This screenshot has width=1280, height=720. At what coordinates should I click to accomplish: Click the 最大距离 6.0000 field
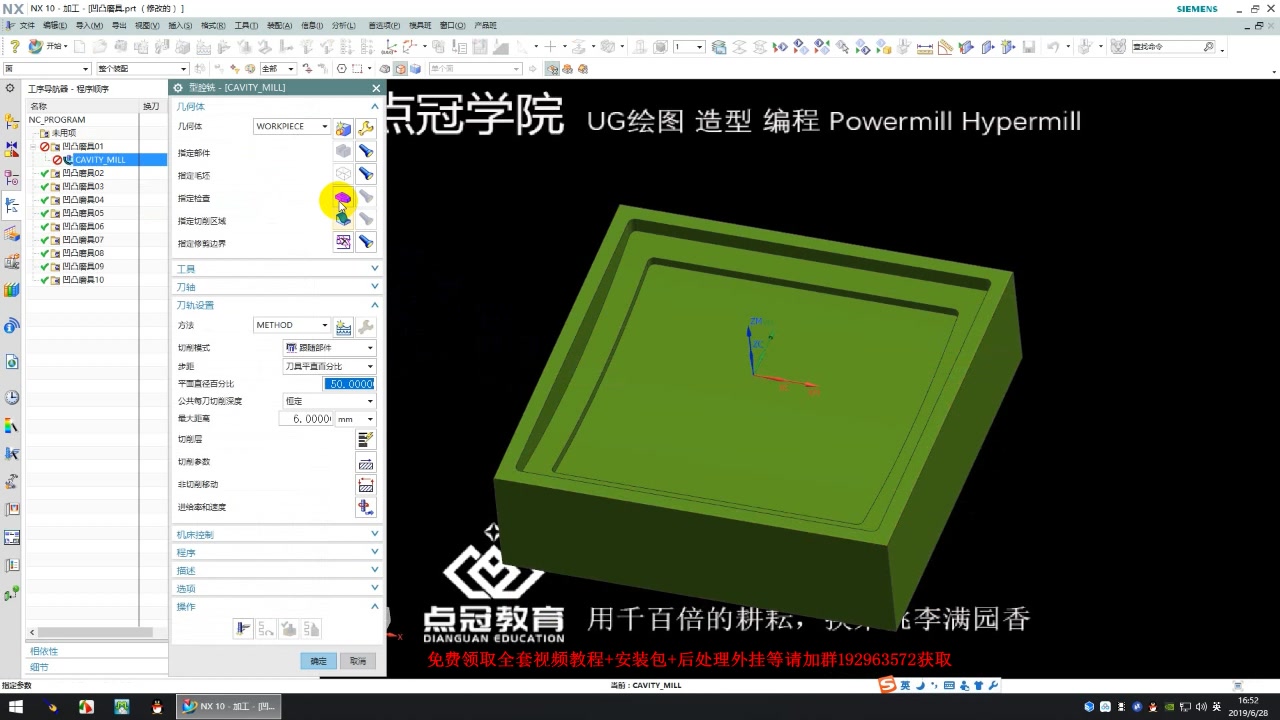click(x=306, y=419)
